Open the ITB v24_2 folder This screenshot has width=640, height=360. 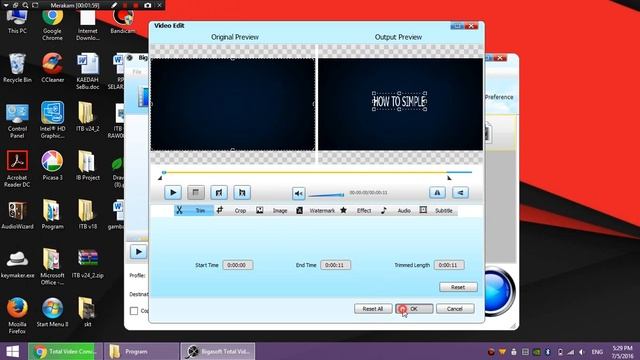pyautogui.click(x=87, y=117)
